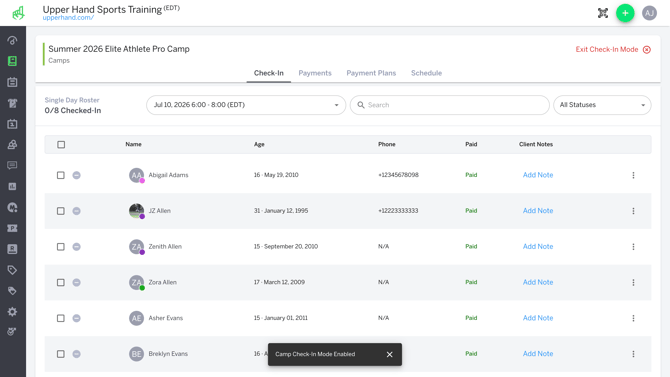Click Add Note for Asher Evans
This screenshot has height=377, width=670.
[x=538, y=318]
